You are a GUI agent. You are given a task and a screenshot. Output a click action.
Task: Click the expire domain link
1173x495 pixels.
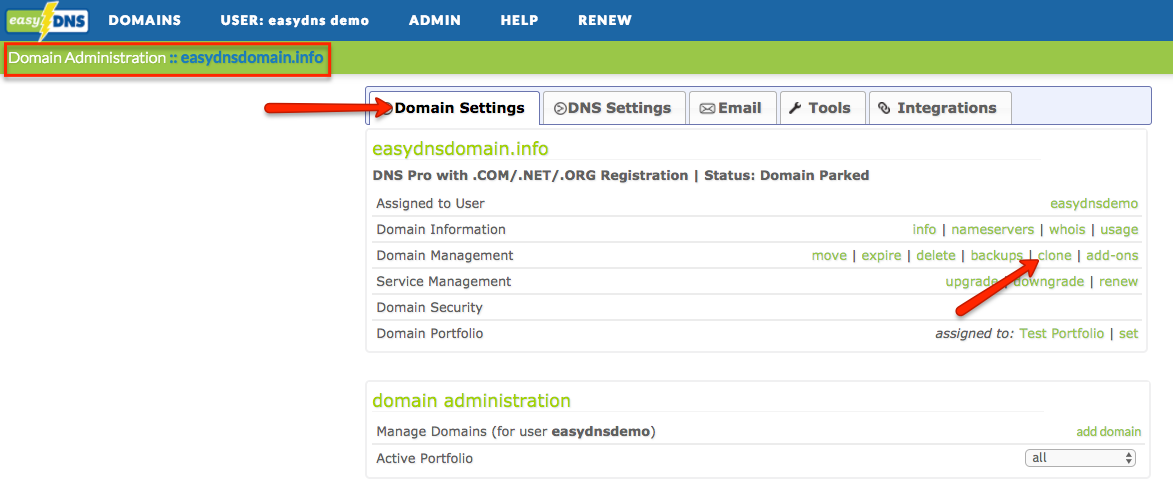[x=881, y=256]
